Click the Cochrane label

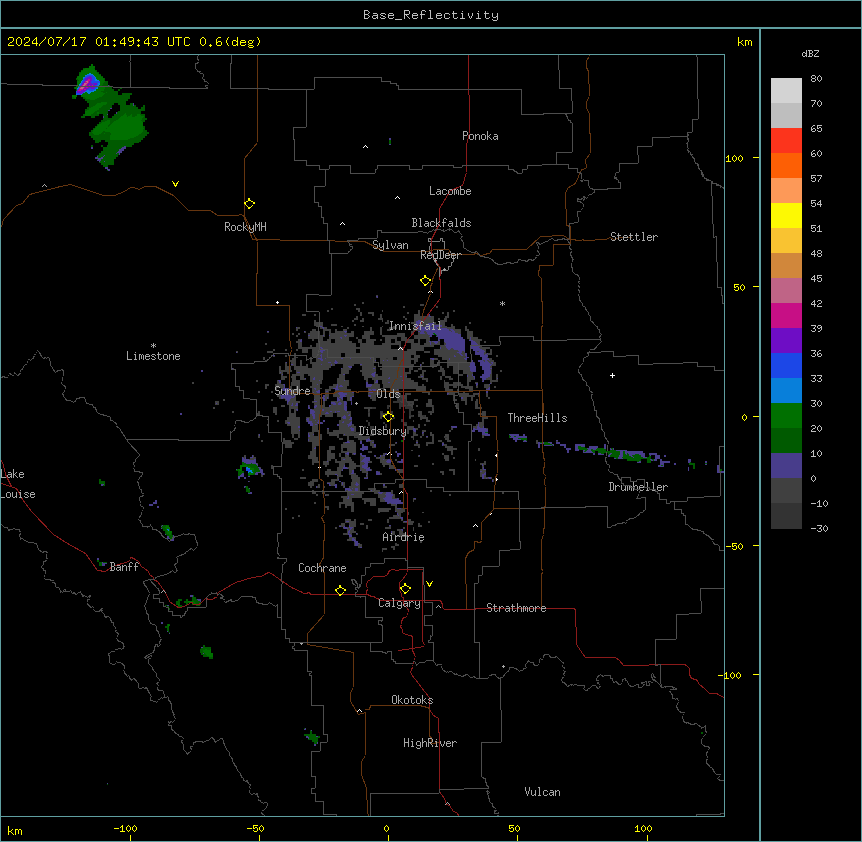pyautogui.click(x=322, y=568)
